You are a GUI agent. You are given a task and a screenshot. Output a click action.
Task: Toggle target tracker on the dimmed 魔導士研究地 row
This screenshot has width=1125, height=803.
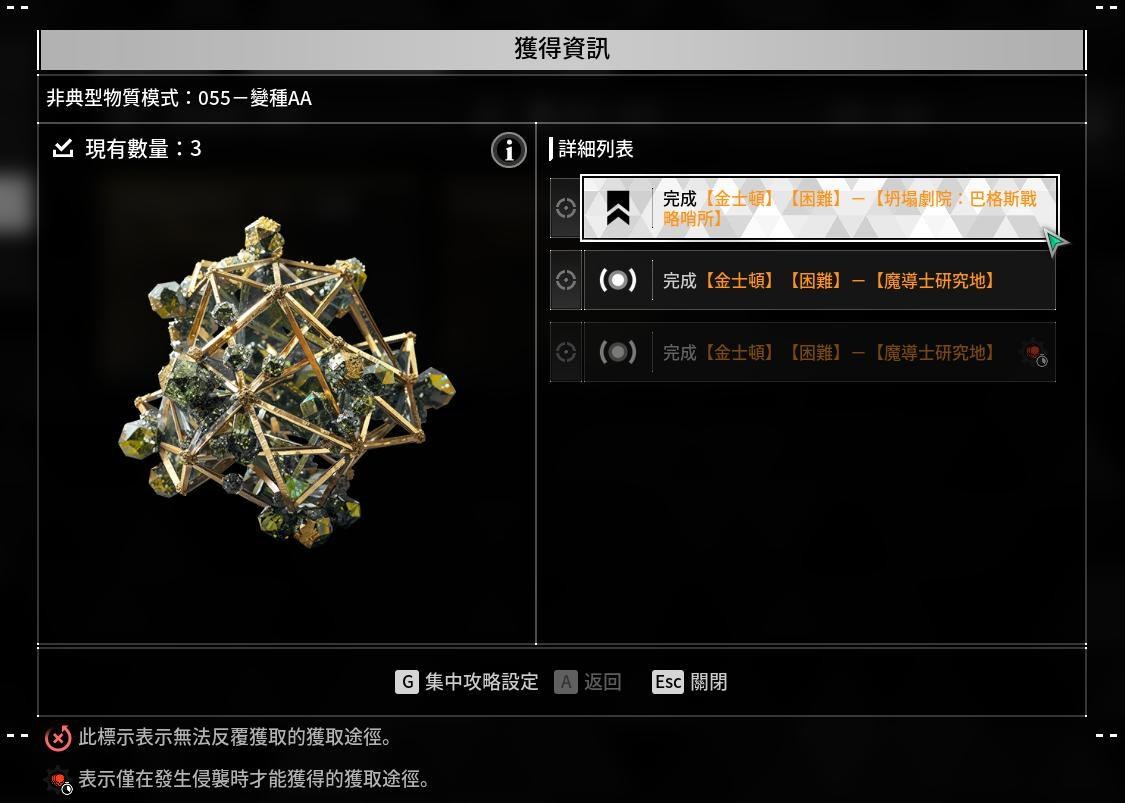pyautogui.click(x=565, y=352)
